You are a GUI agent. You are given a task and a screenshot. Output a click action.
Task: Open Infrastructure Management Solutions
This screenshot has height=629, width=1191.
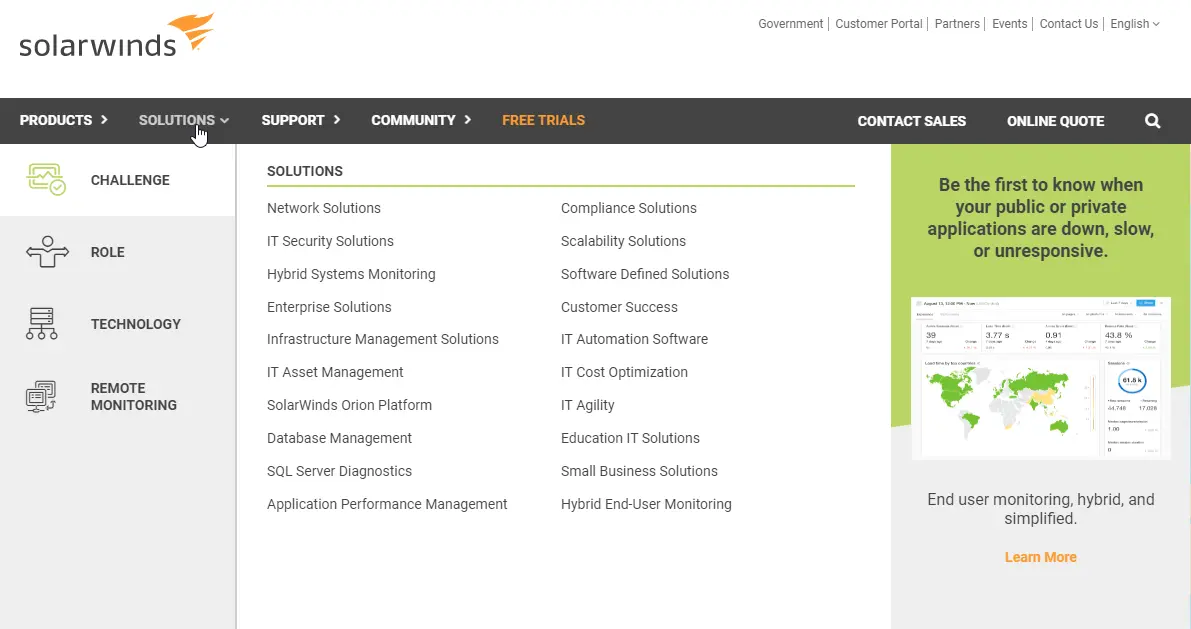[383, 340]
